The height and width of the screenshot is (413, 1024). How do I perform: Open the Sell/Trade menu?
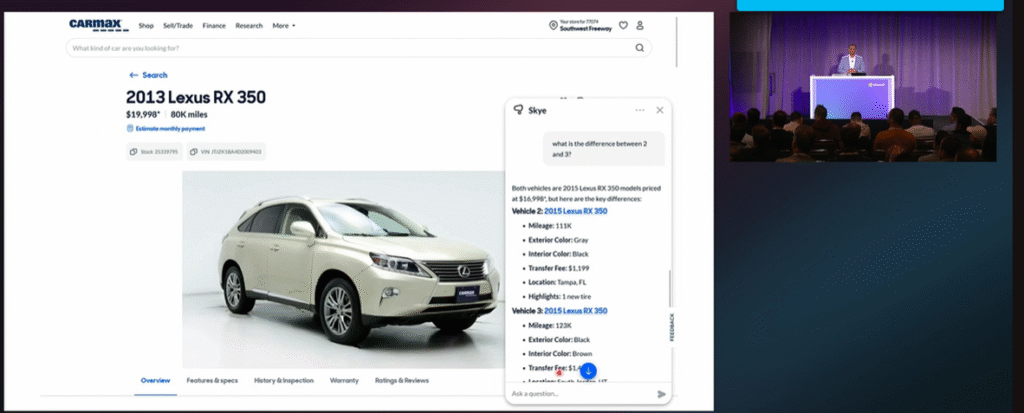click(x=178, y=25)
